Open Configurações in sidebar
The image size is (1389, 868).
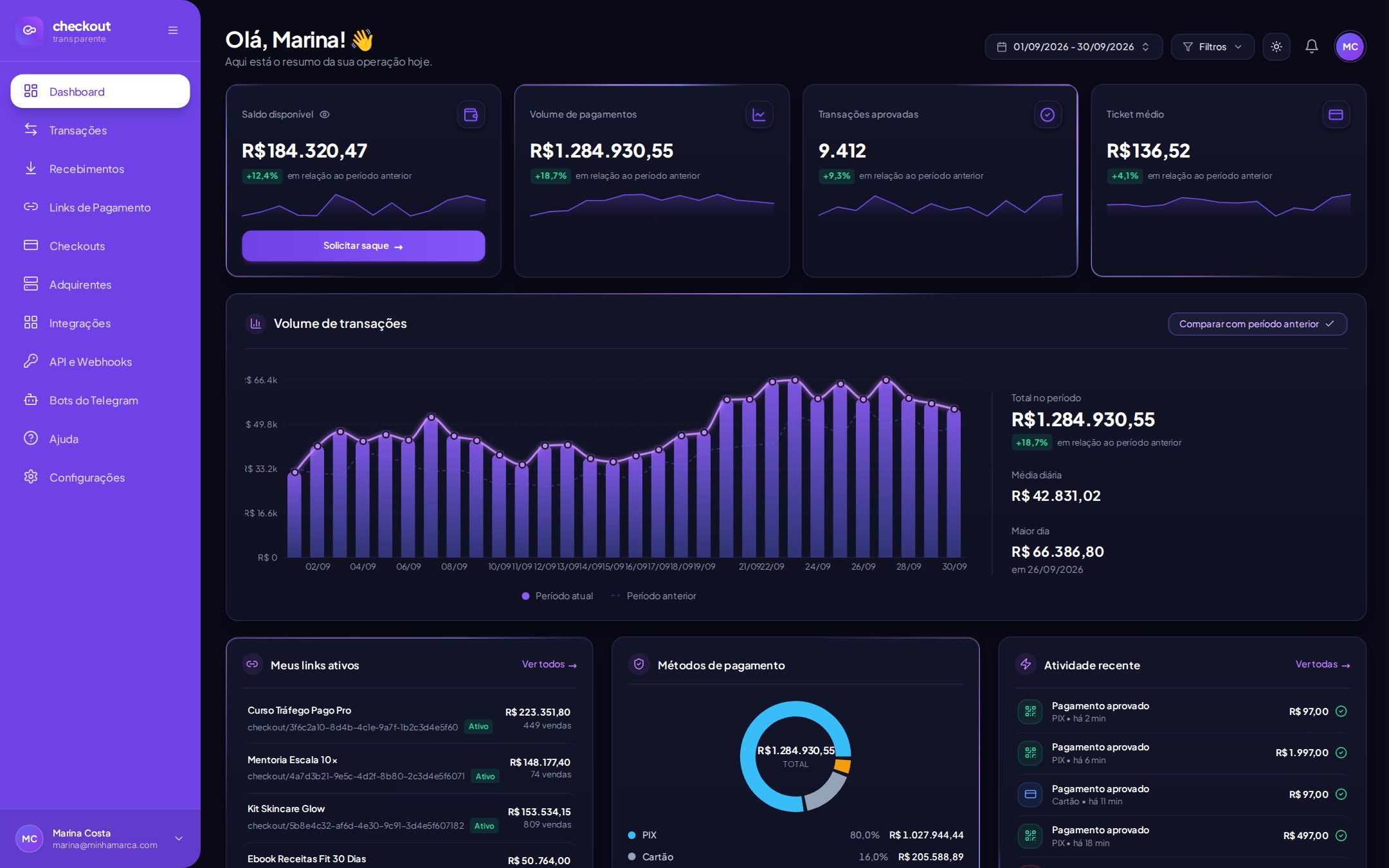(x=100, y=477)
